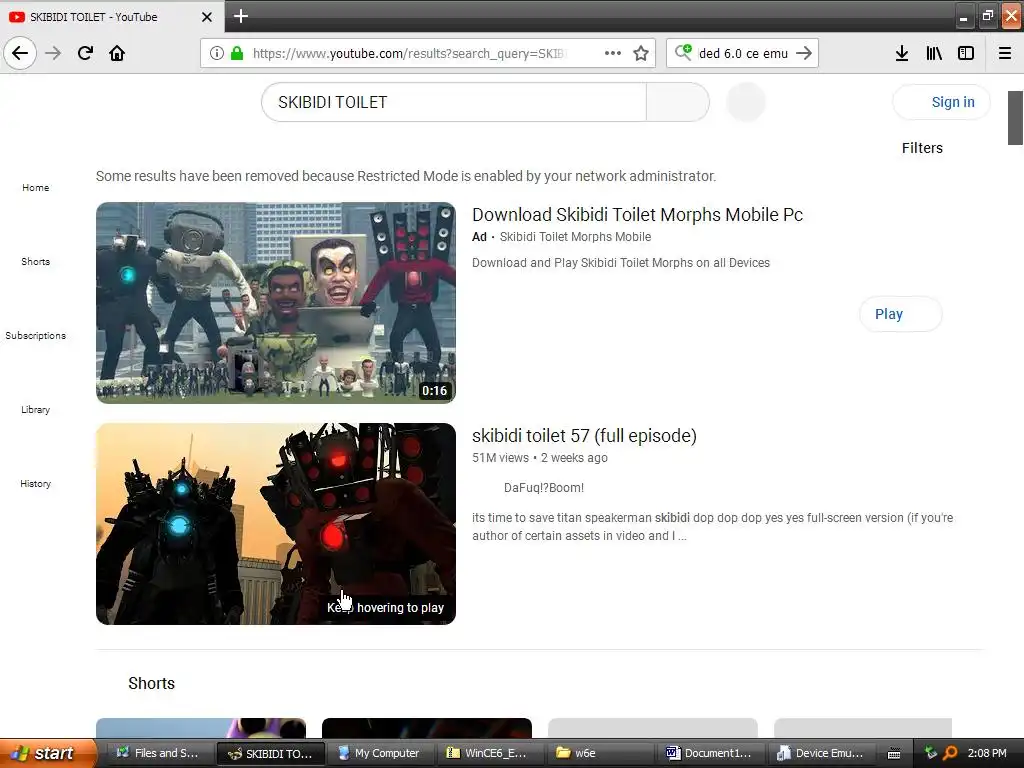Open Download Skibidi Toilet Morphs Mobile Pc title
Viewport: 1024px width, 768px height.
click(637, 214)
